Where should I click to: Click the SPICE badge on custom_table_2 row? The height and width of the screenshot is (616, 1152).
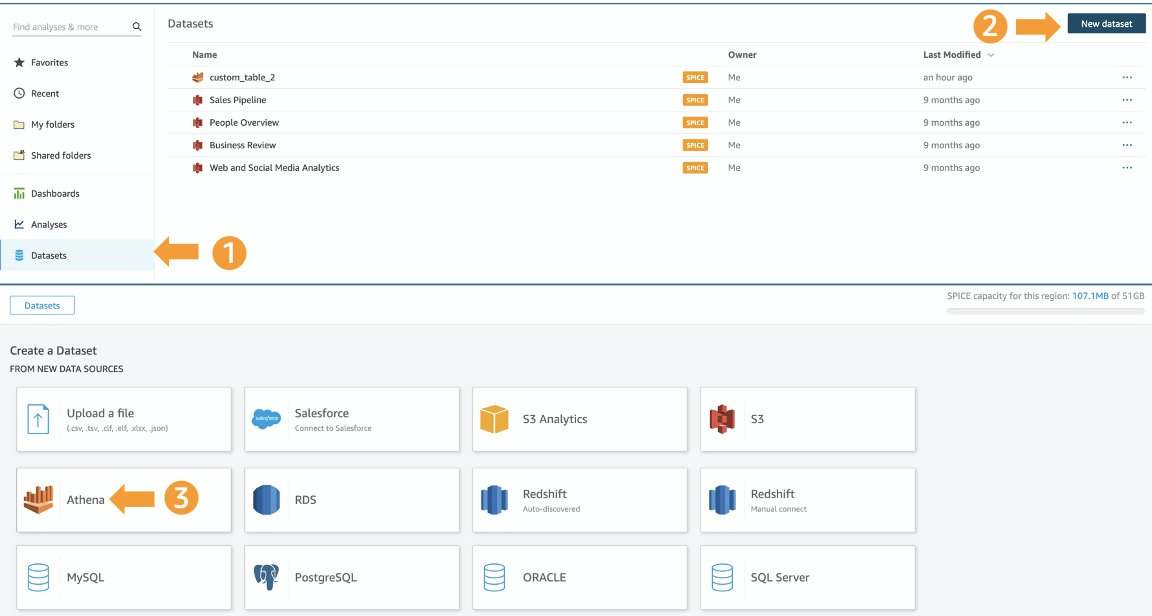point(695,77)
